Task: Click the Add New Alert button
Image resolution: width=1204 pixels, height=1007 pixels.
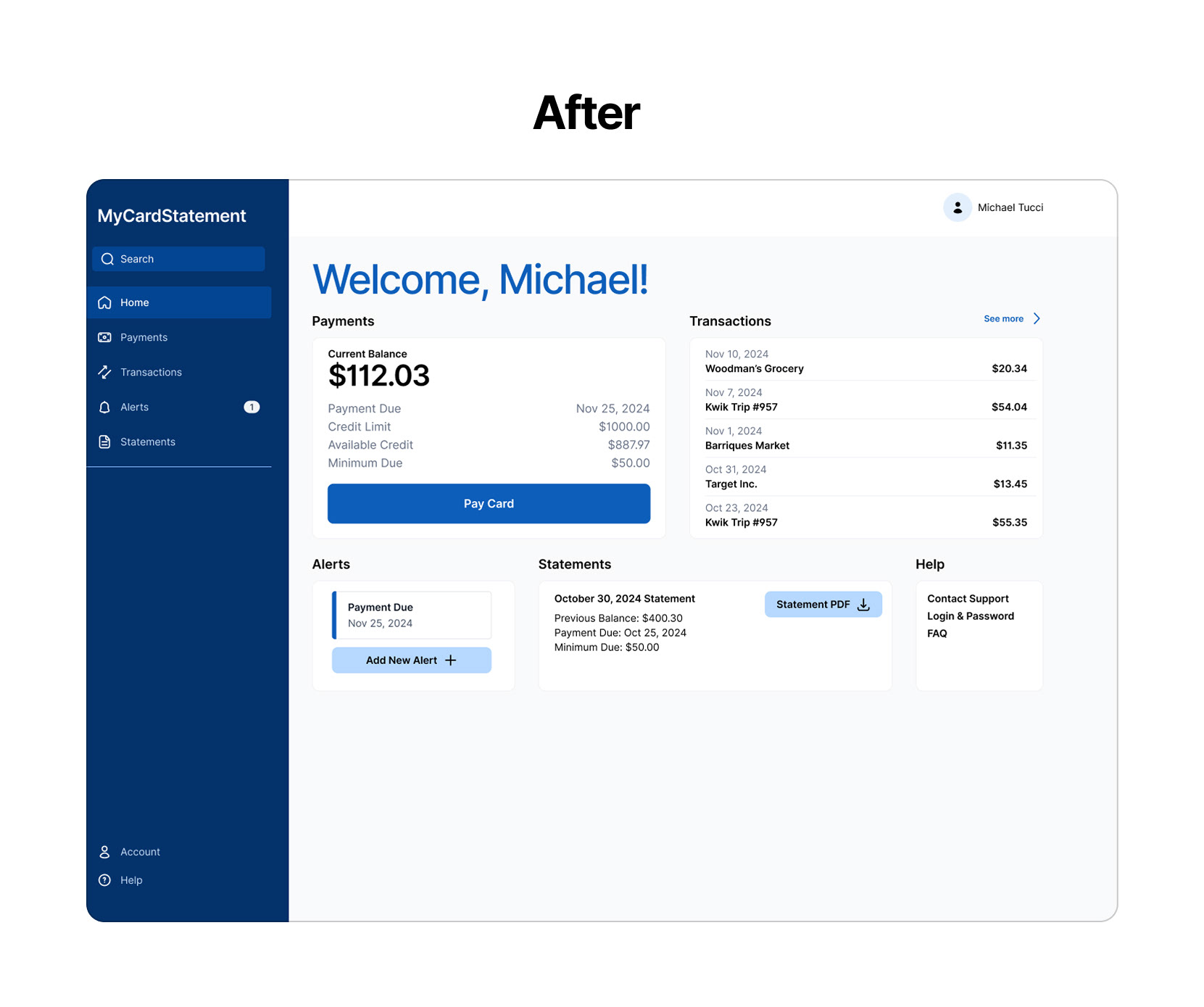Action: (412, 660)
